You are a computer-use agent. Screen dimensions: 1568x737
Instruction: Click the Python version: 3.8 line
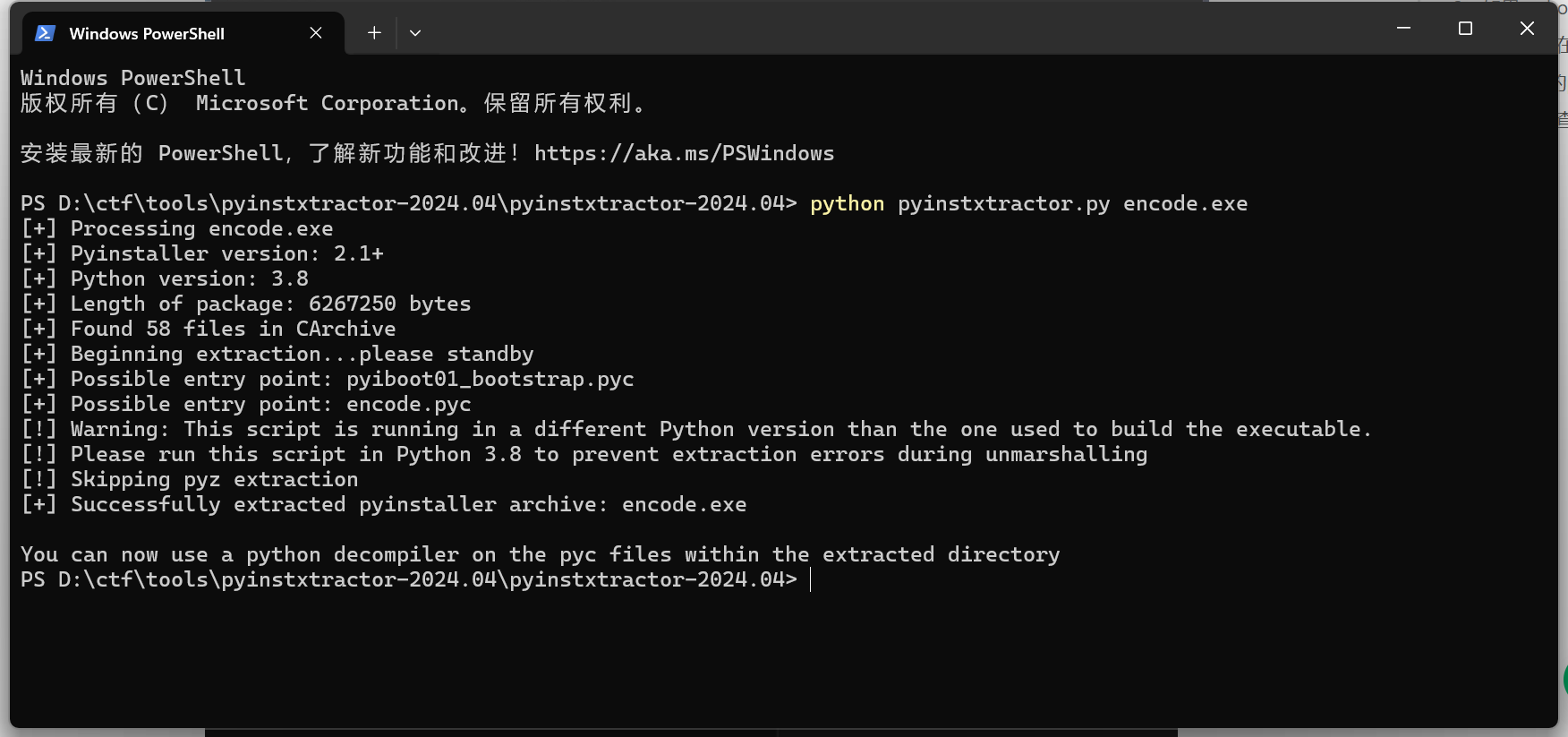click(x=165, y=279)
